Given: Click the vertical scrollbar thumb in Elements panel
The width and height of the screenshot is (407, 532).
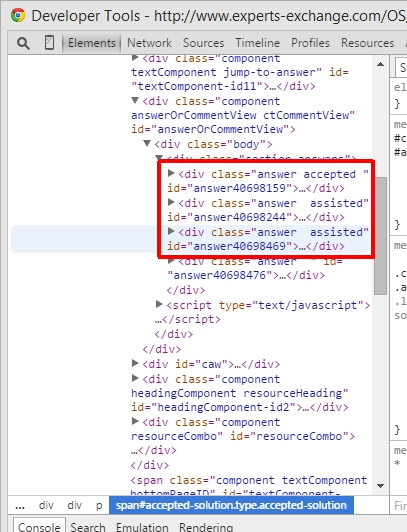Looking at the screenshot, I should click(x=381, y=236).
